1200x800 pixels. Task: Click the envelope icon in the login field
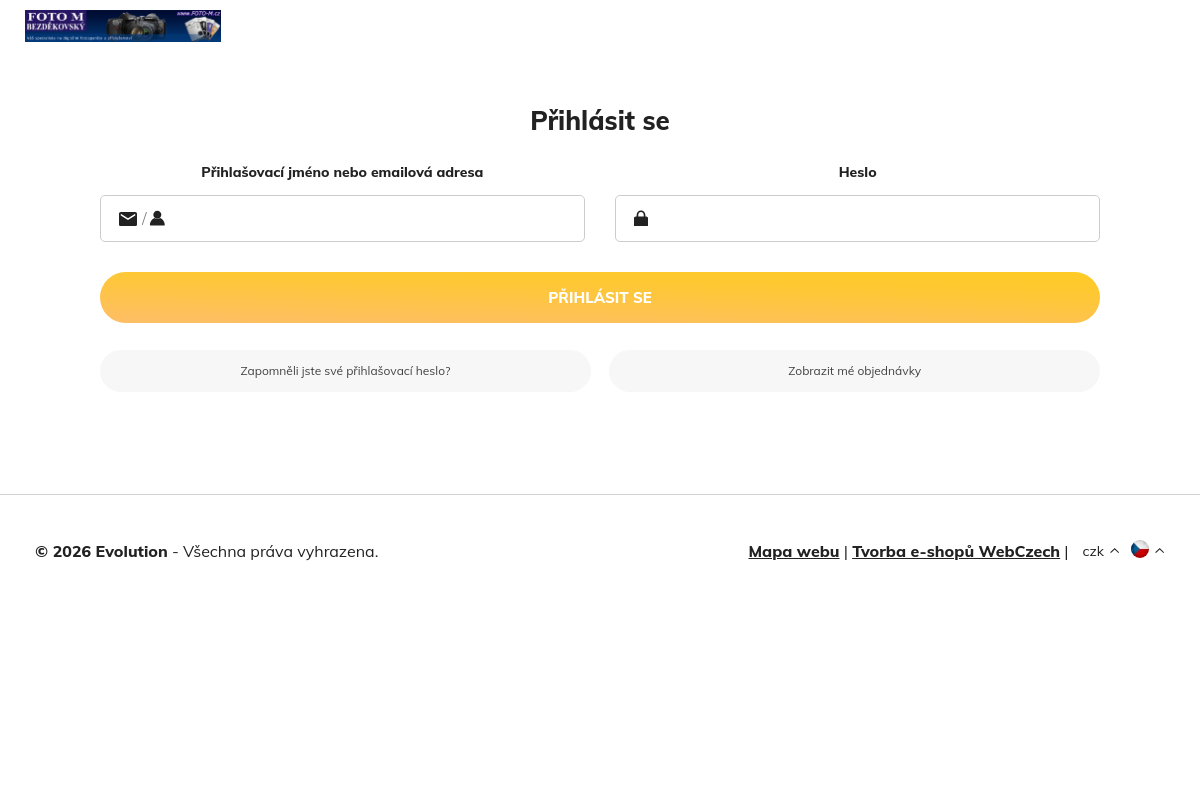click(128, 219)
